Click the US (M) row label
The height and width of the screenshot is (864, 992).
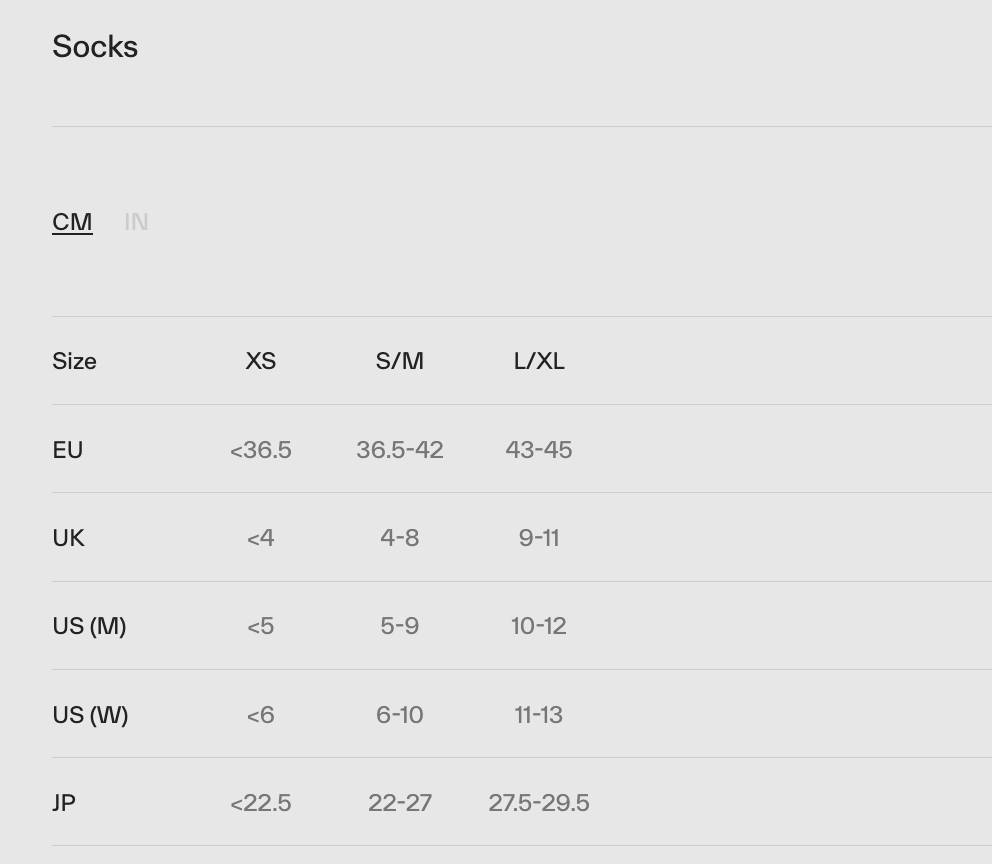point(89,626)
